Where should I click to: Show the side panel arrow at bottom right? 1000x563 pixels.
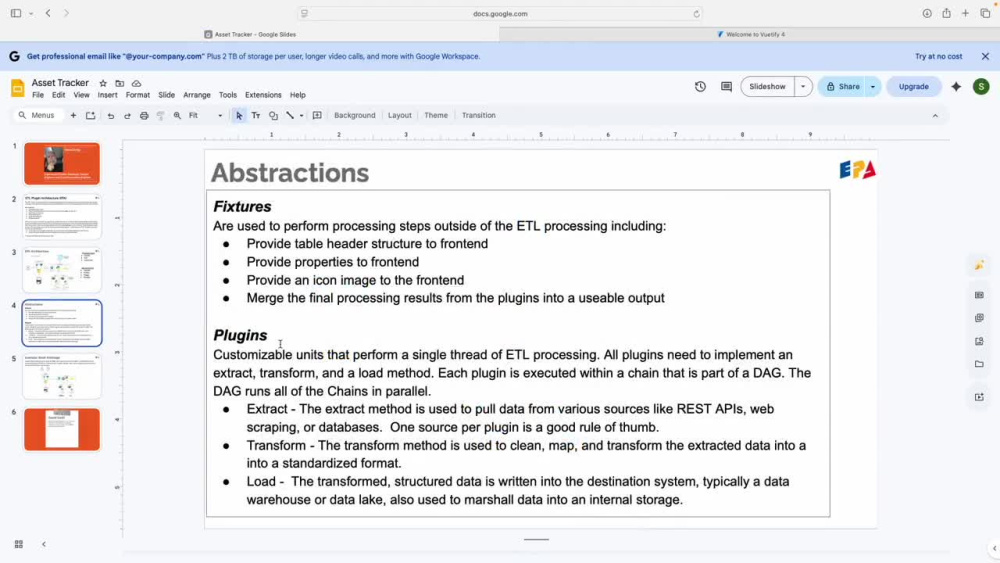(994, 548)
